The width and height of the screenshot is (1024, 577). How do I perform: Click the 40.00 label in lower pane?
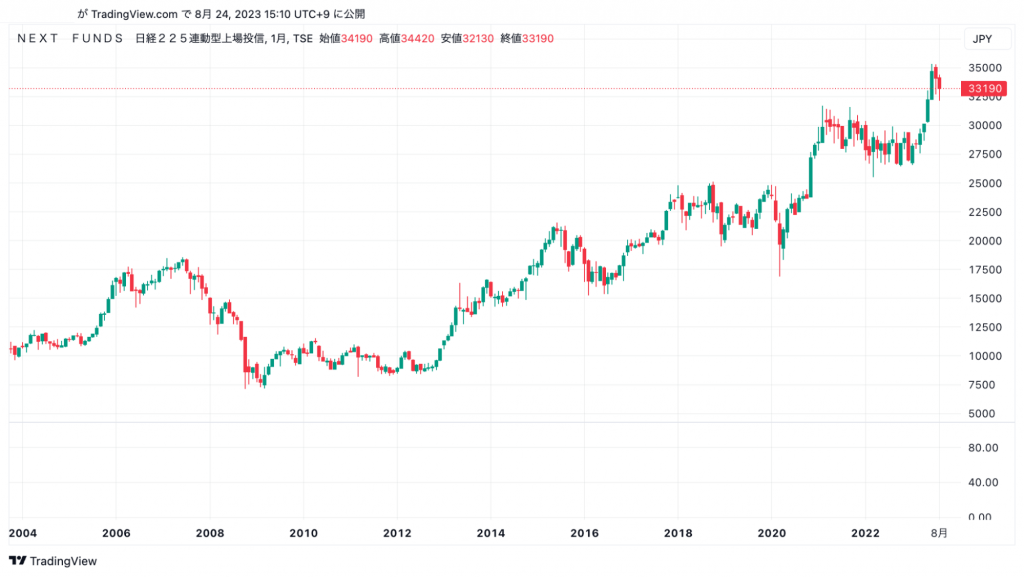(x=983, y=482)
